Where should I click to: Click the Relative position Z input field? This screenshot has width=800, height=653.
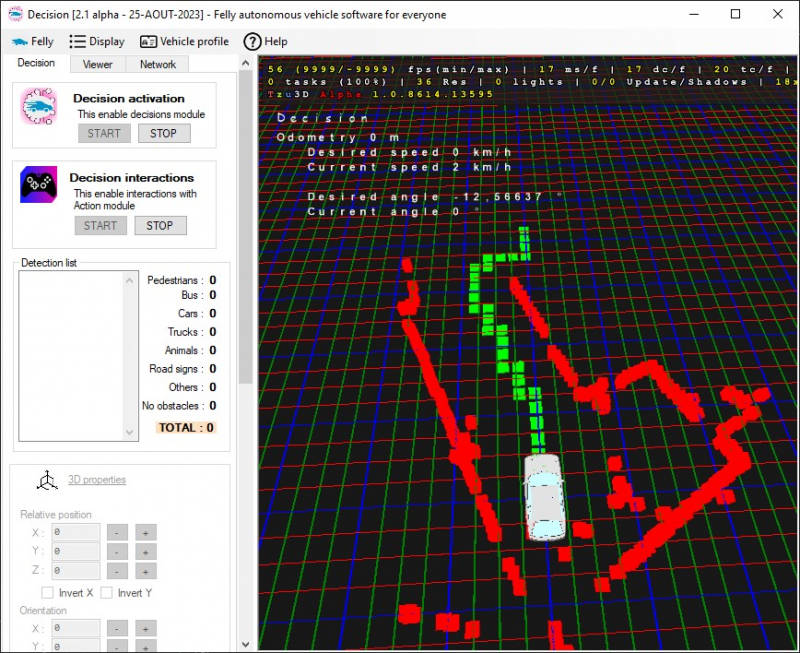(76, 570)
